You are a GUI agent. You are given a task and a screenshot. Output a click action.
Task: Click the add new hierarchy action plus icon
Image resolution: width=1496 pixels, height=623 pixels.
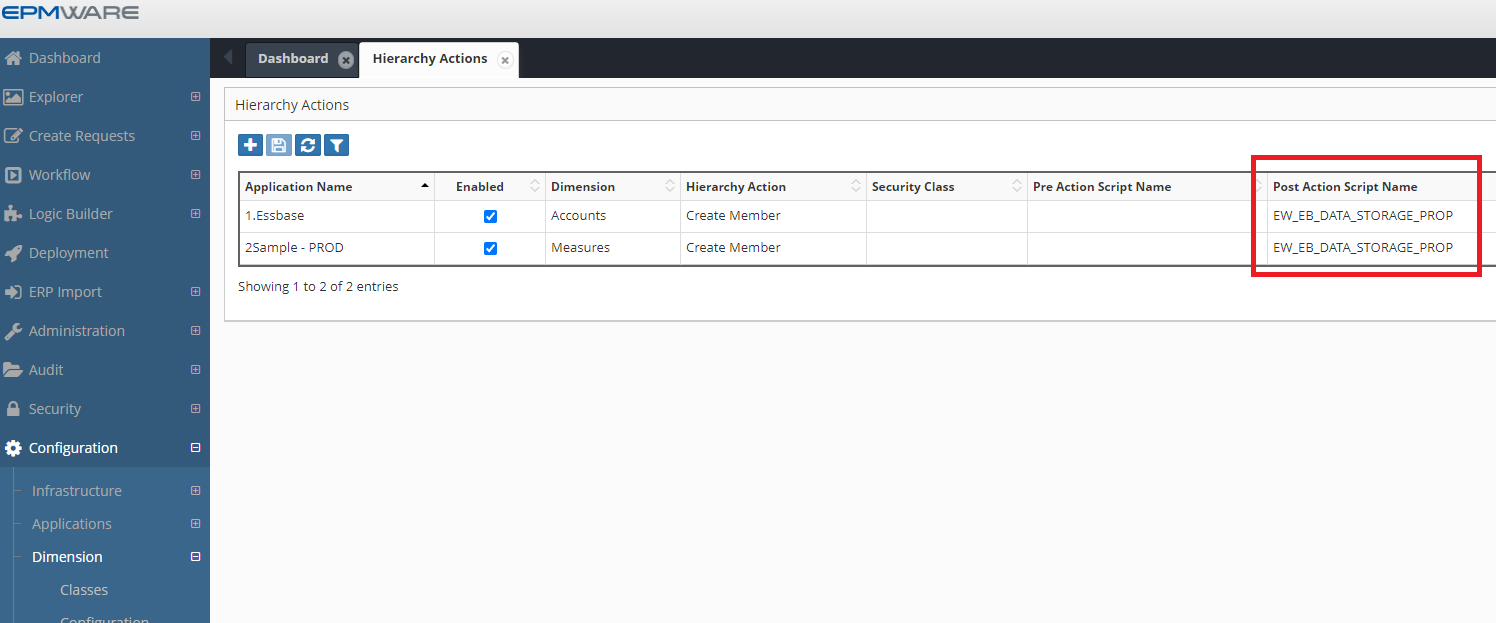(250, 146)
